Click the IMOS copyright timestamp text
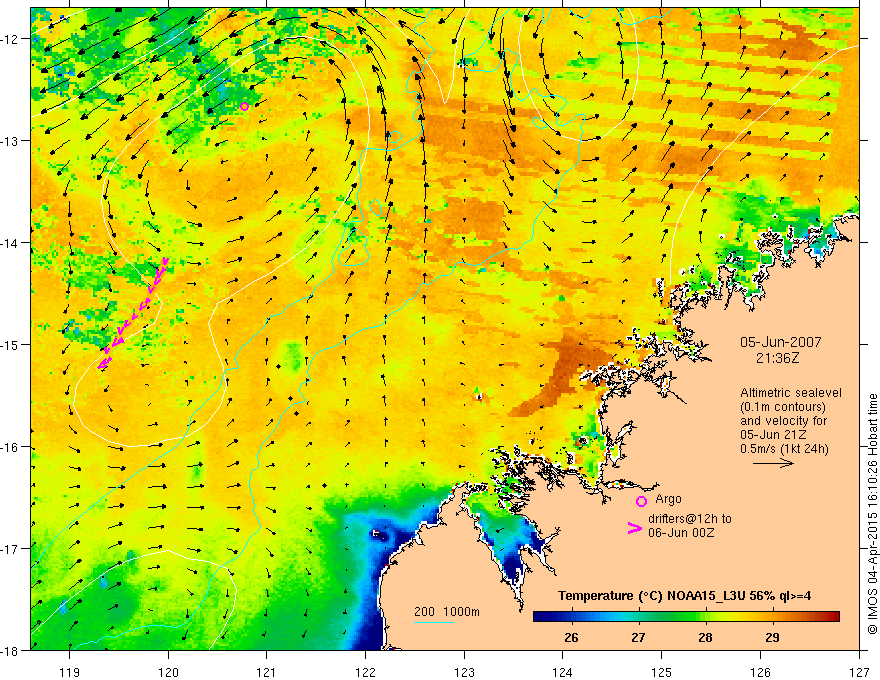880x680 pixels. (x=872, y=514)
